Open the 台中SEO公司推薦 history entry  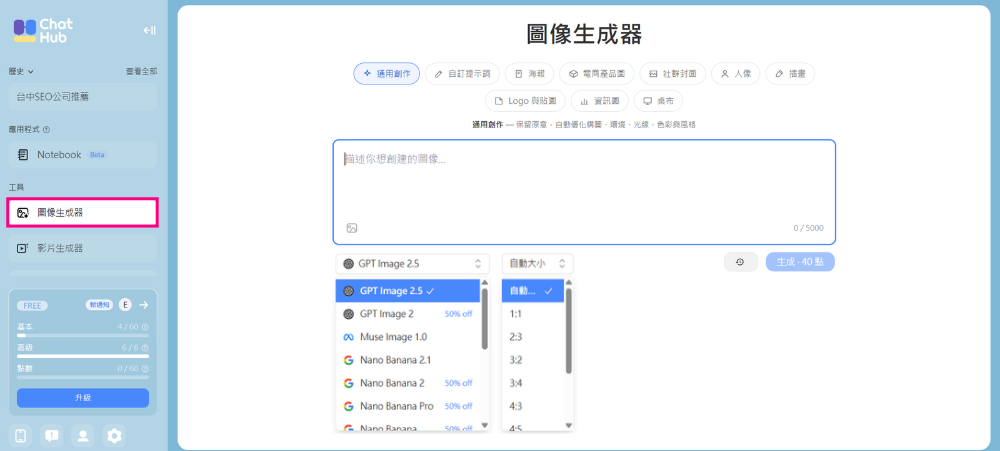(83, 97)
